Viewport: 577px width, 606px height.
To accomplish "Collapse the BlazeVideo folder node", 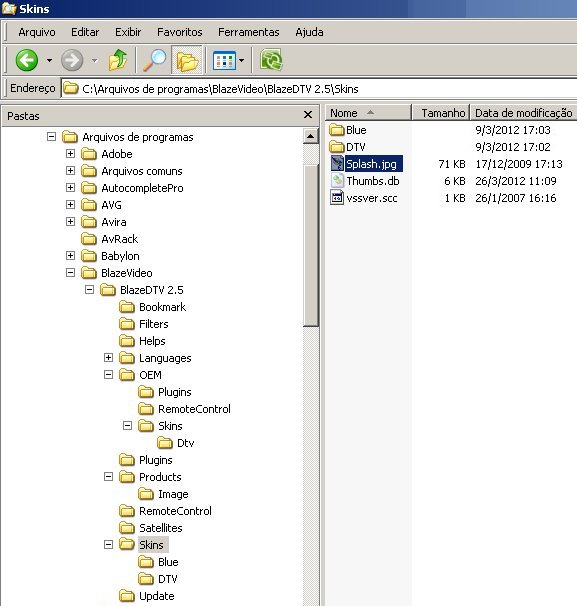I will coord(70,273).
